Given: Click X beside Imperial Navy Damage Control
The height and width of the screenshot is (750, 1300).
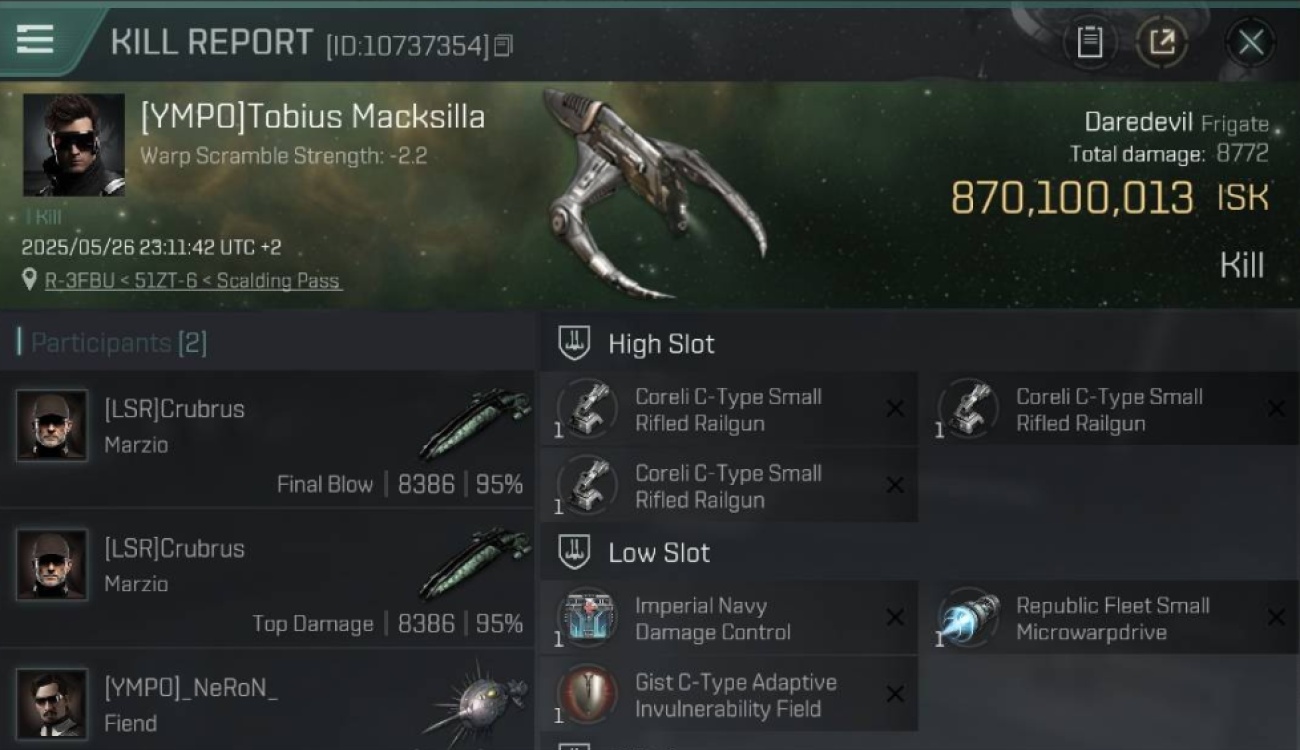Looking at the screenshot, I should (x=895, y=618).
